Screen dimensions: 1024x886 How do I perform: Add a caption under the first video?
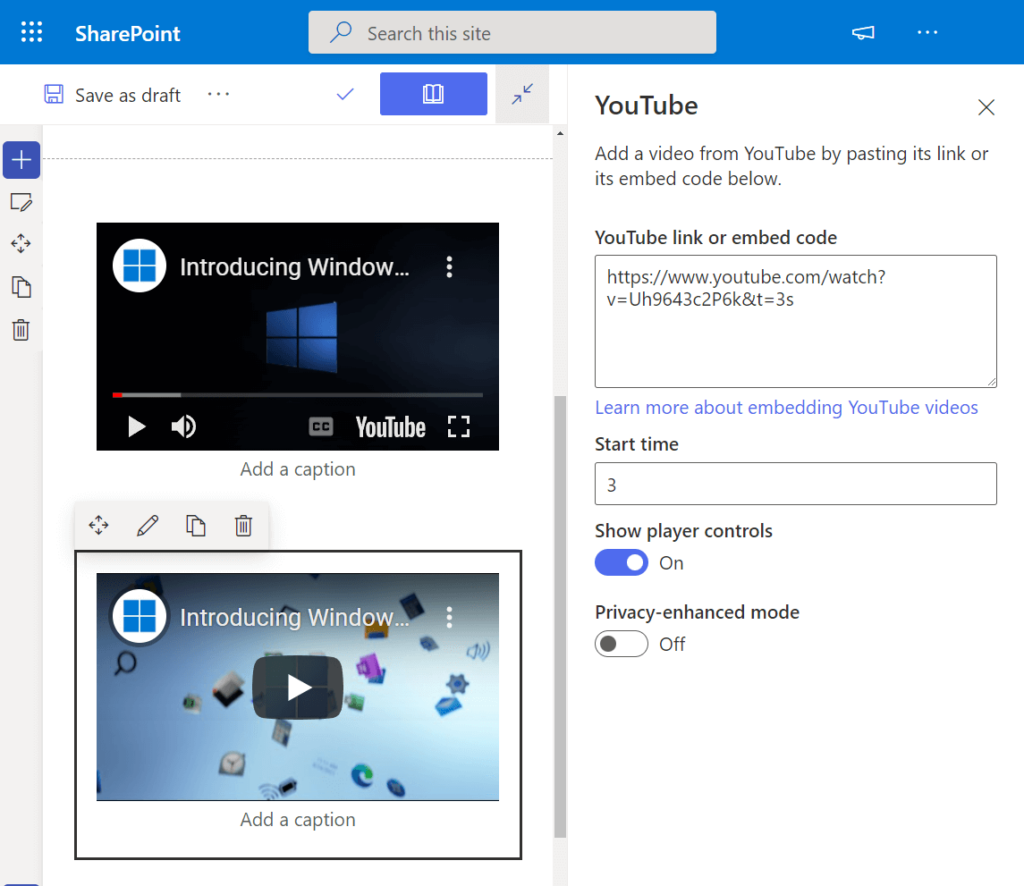[x=298, y=469]
